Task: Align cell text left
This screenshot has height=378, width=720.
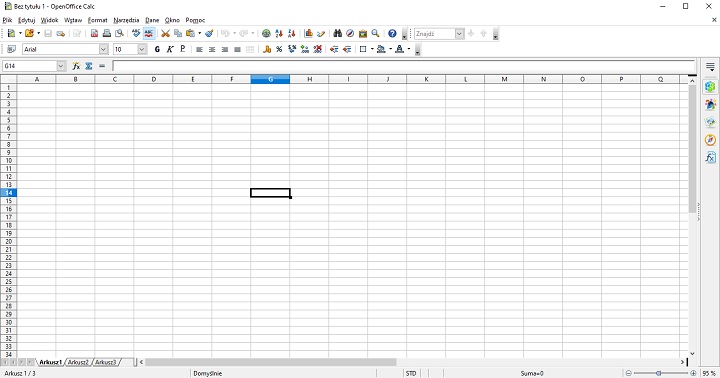Action: (199, 49)
